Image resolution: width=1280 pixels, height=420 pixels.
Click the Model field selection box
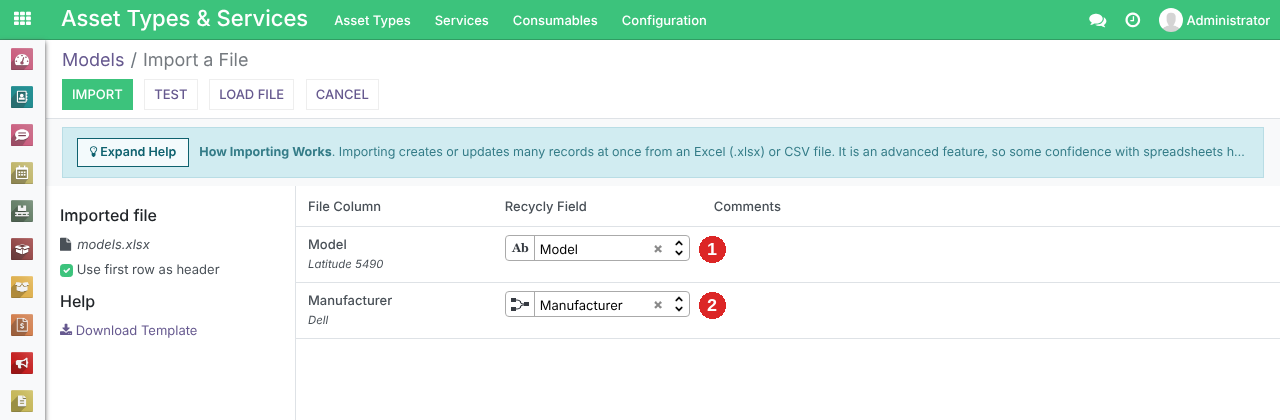597,249
